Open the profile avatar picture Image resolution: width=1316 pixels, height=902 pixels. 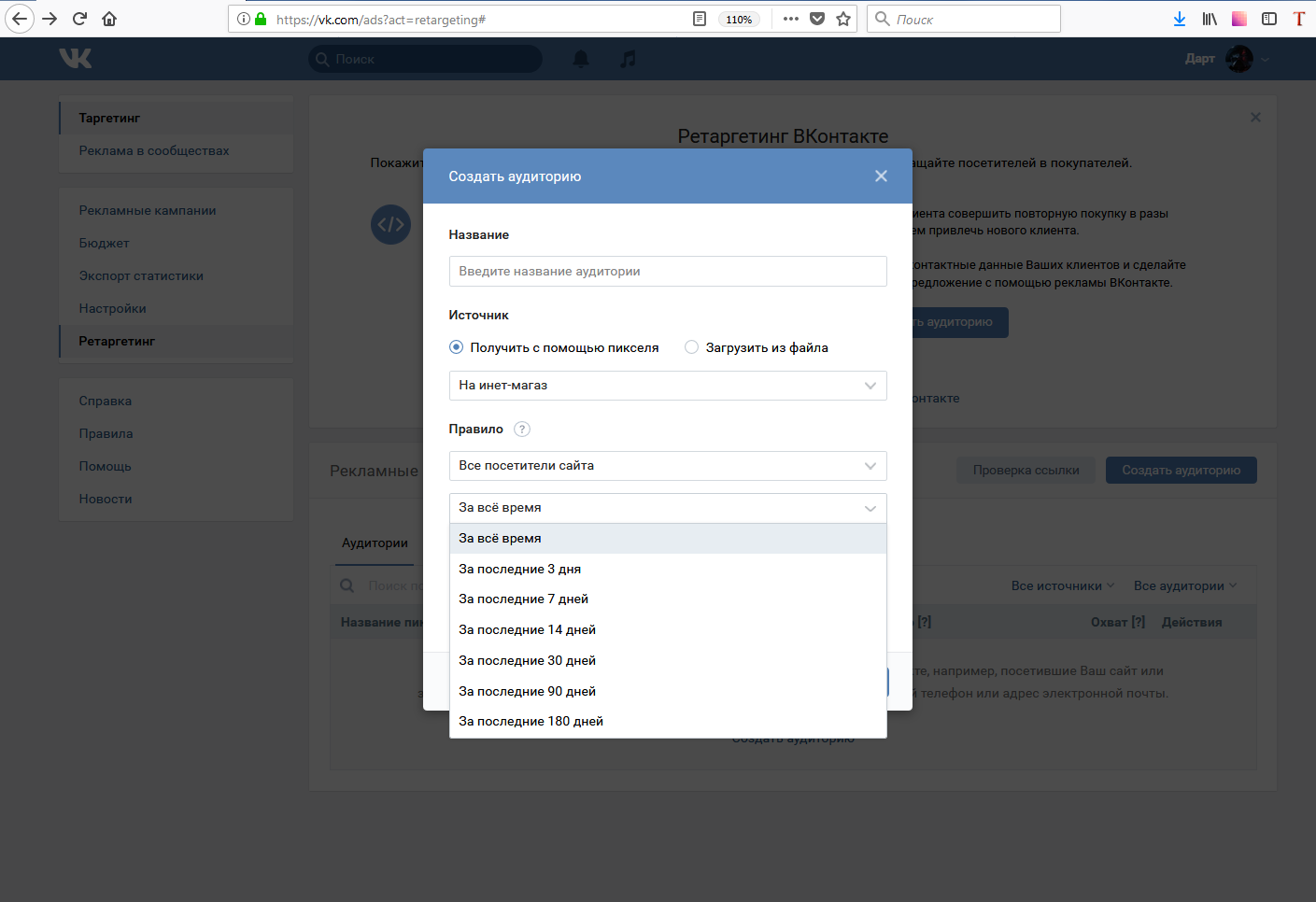[x=1239, y=59]
